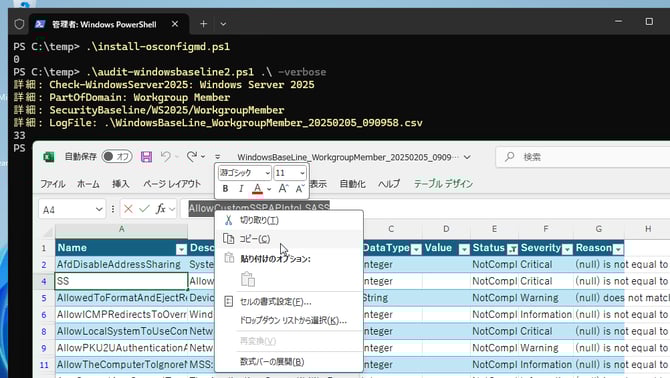Open the PowerShell new tab profile dropdown
Screen dimensions: 670x378
pyautogui.click(x=223, y=24)
